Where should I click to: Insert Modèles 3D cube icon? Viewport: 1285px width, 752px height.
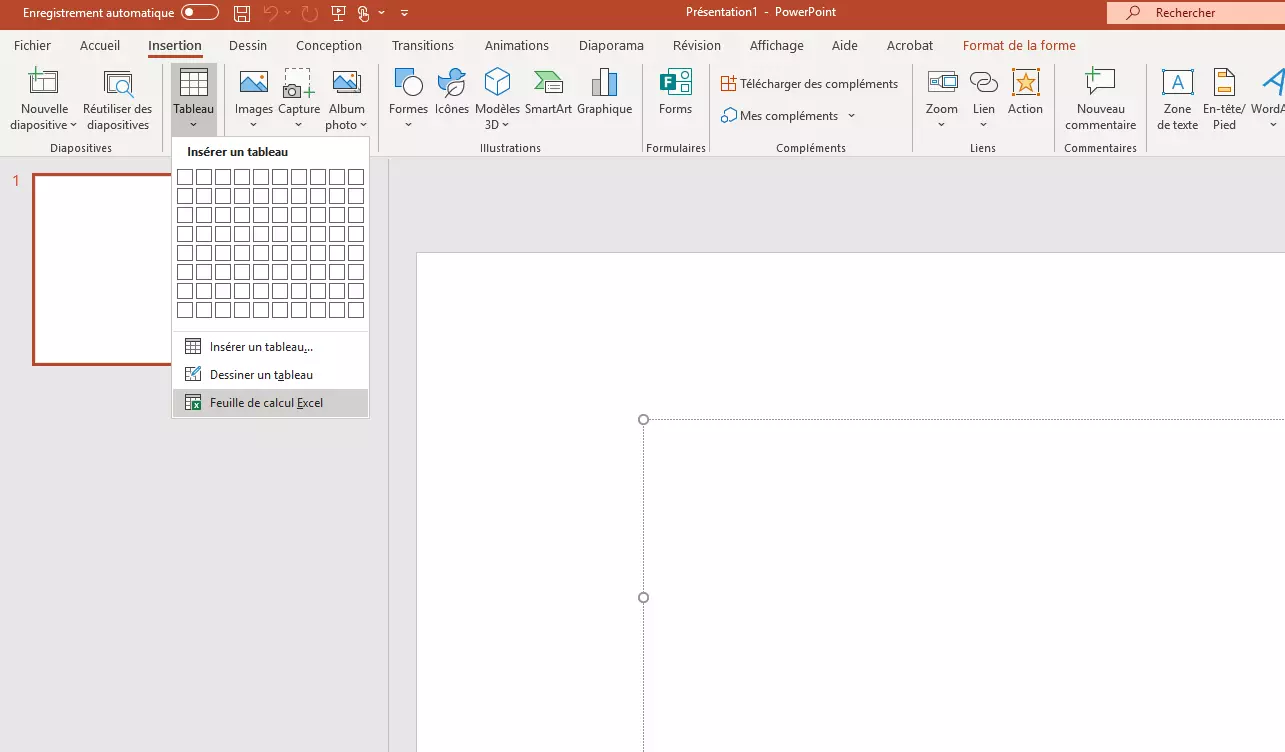coord(497,82)
